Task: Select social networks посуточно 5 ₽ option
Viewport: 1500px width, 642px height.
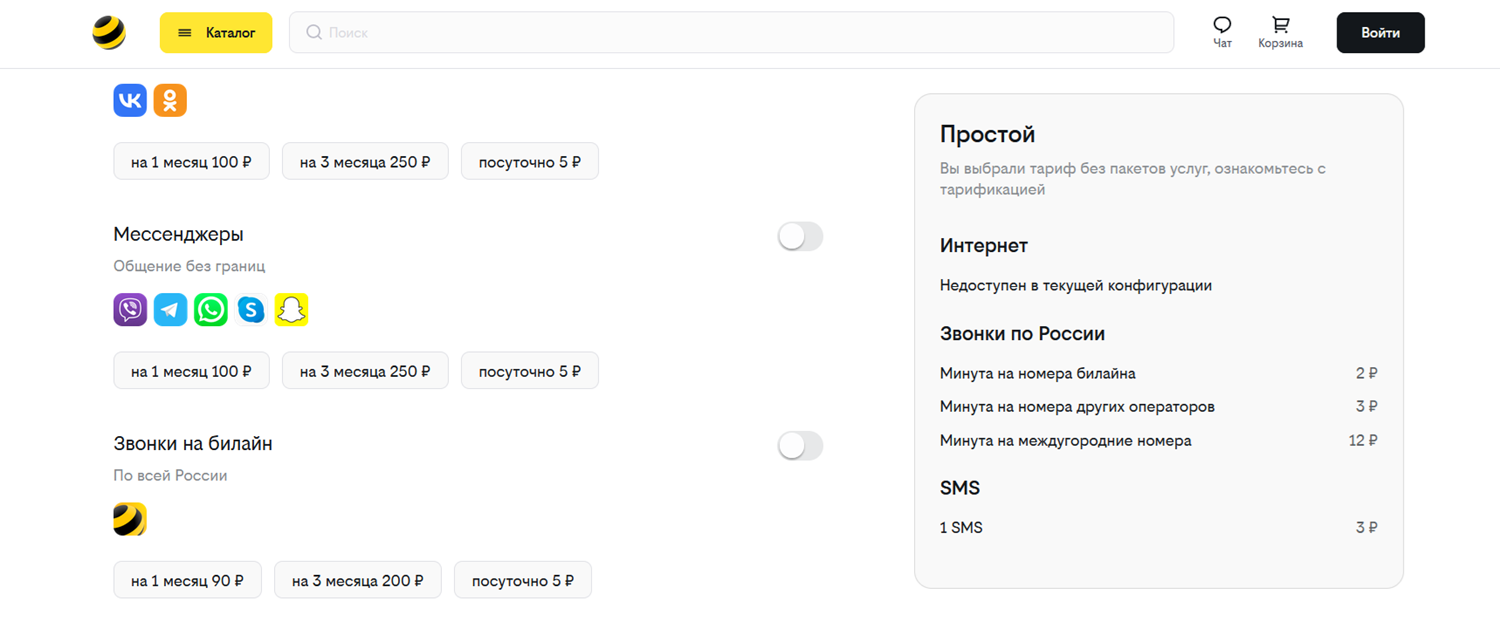Action: (x=529, y=162)
